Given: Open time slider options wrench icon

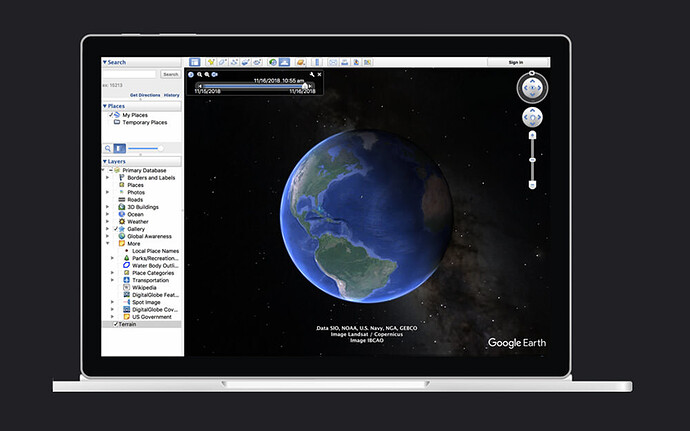Looking at the screenshot, I should click(x=312, y=74).
